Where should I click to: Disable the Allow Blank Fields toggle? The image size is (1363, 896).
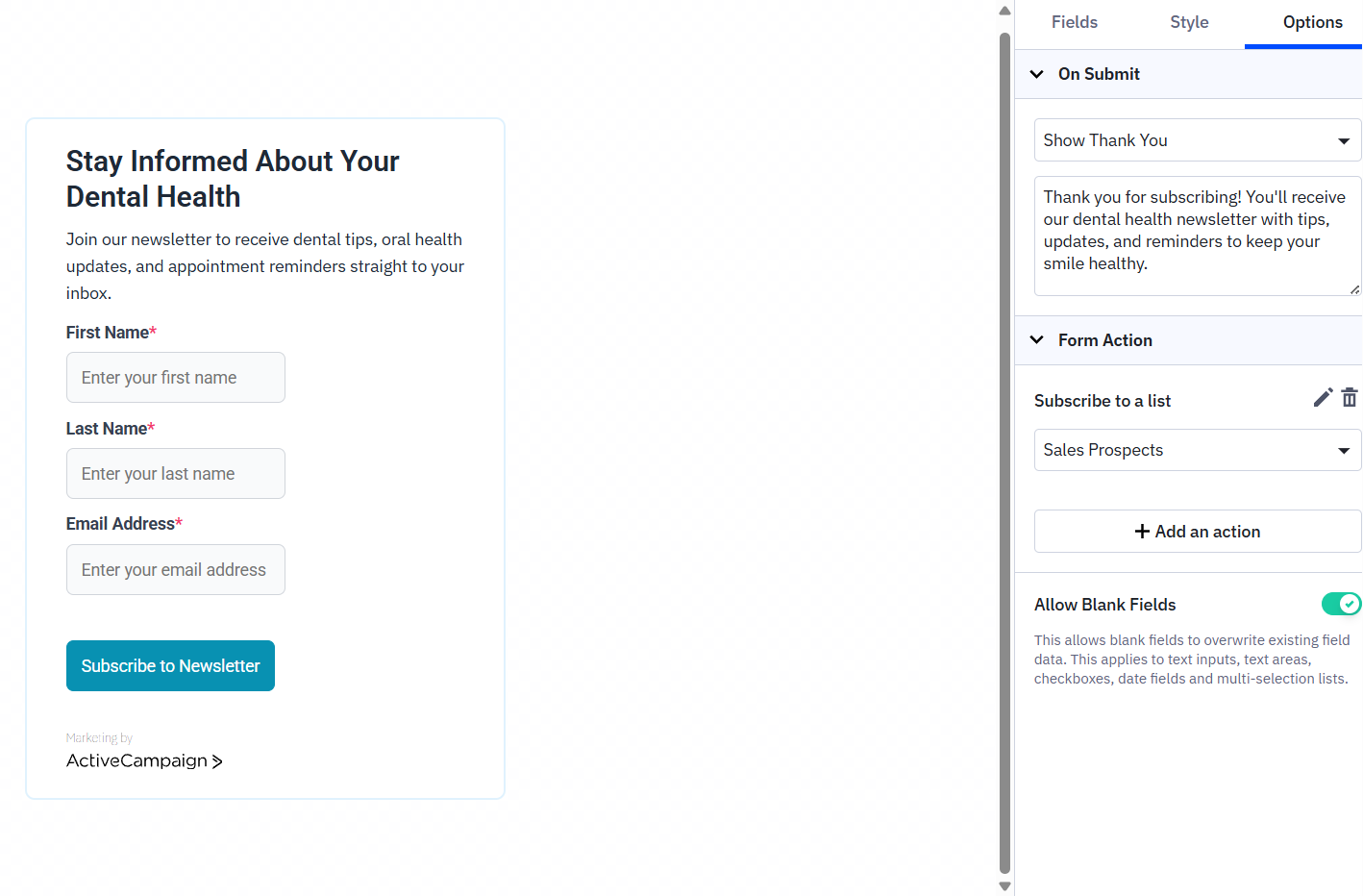coord(1341,604)
